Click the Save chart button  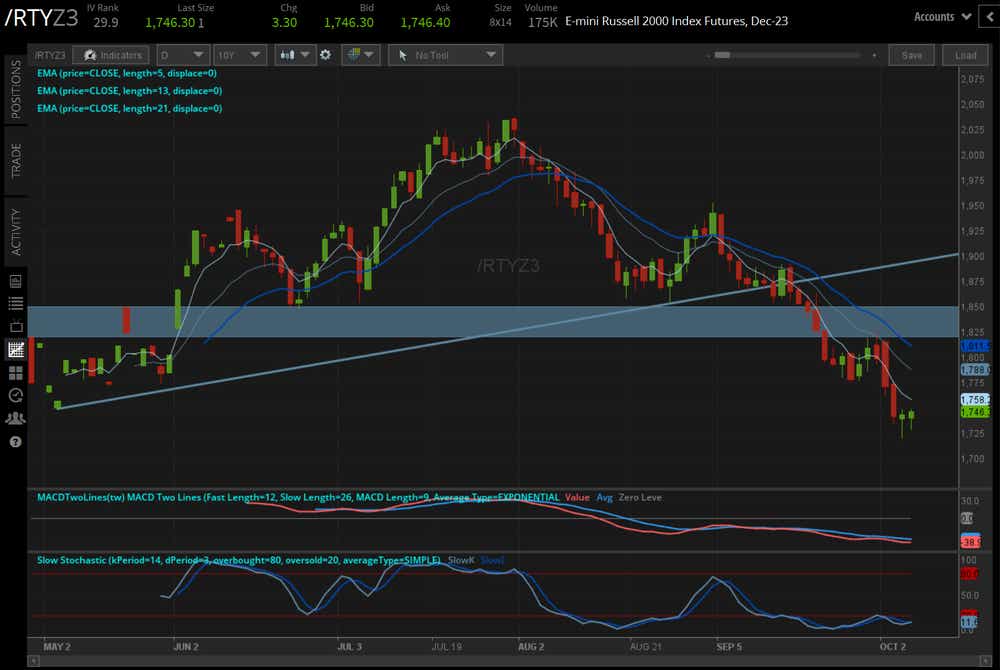tap(911, 55)
